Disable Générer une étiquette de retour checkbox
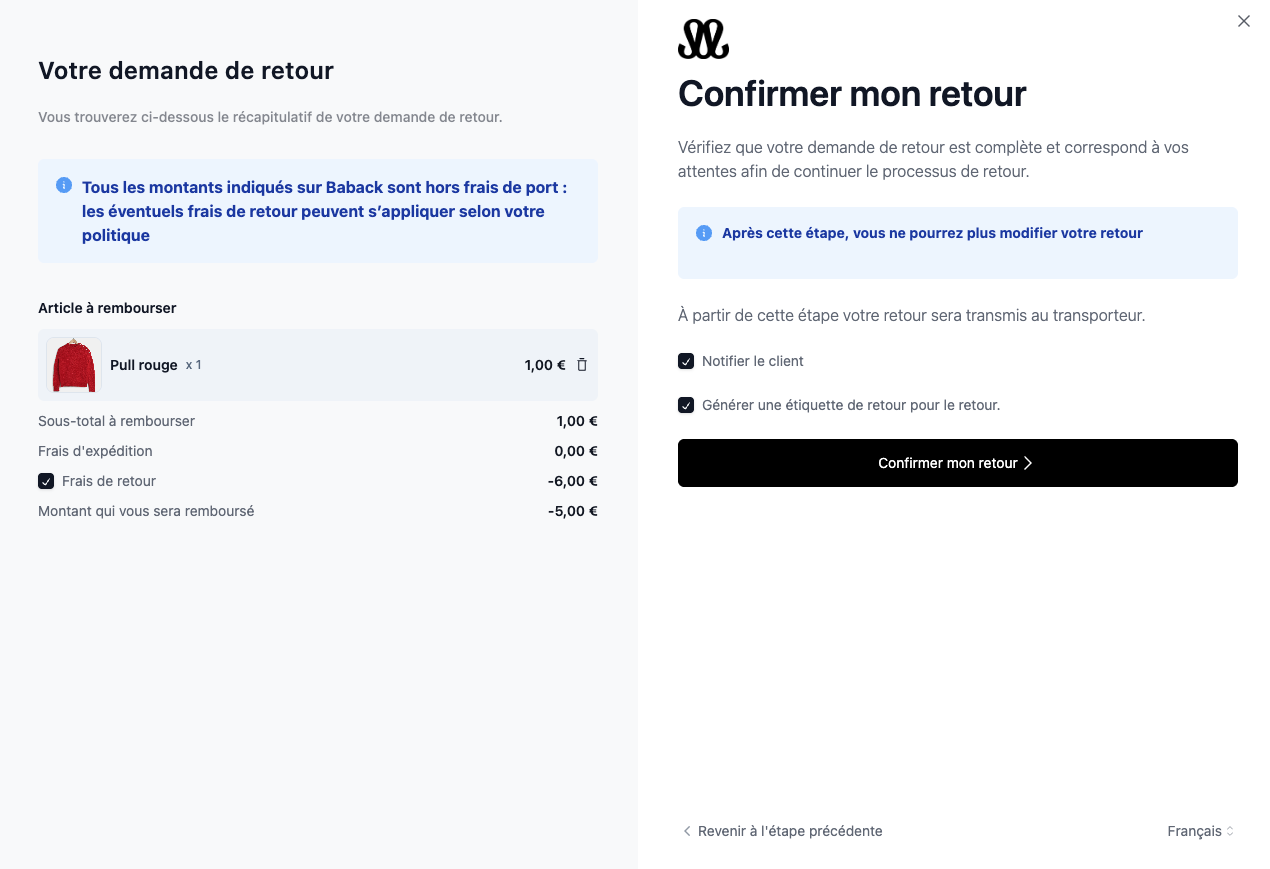 coord(686,405)
